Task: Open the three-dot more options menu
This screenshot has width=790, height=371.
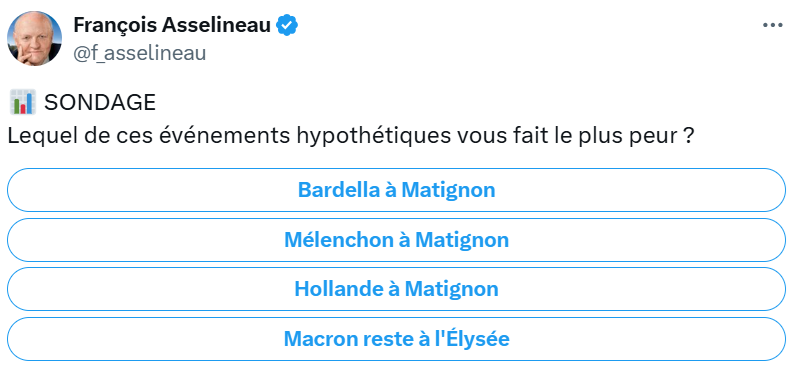Action: [x=773, y=25]
